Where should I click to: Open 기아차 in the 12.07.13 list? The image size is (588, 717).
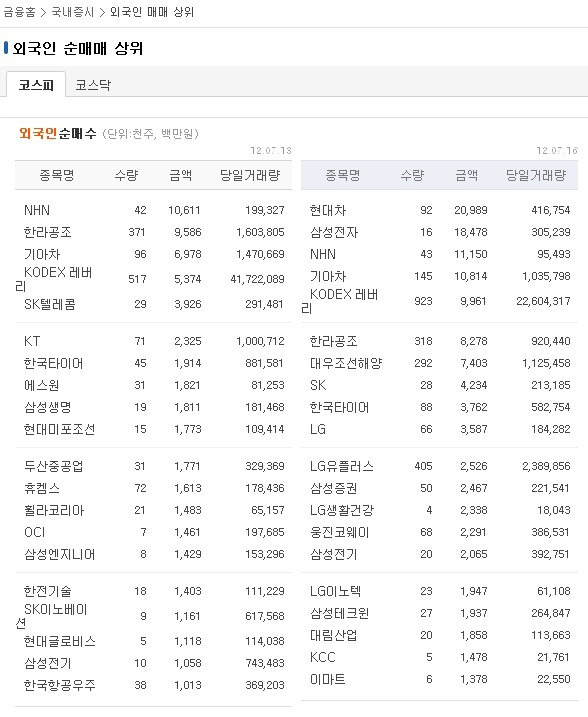point(42,254)
